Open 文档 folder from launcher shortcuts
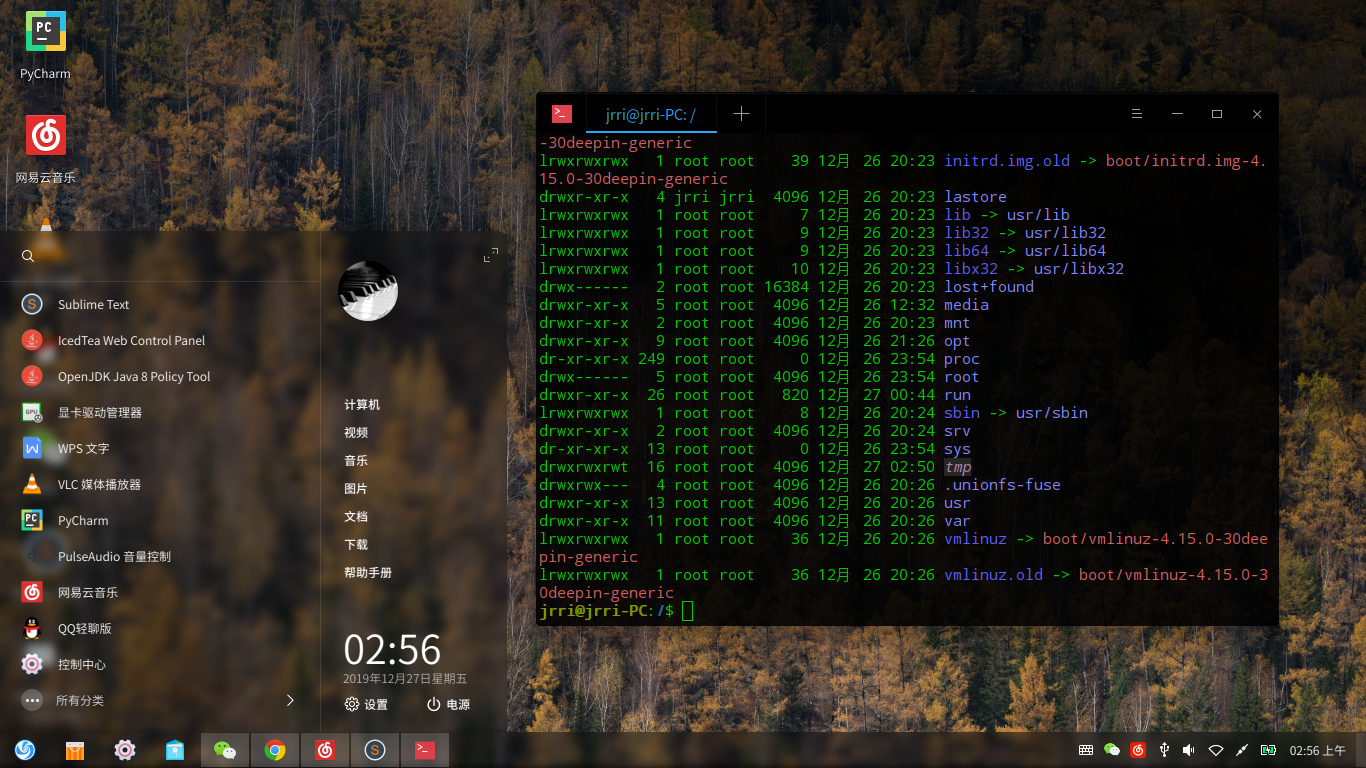 pos(356,516)
